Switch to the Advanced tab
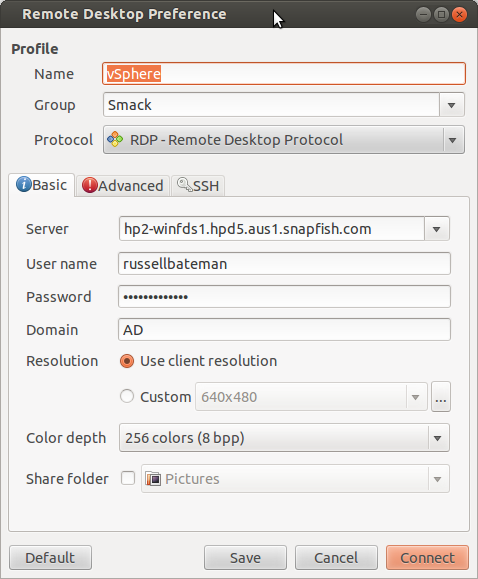The width and height of the screenshot is (478, 579). click(x=123, y=186)
